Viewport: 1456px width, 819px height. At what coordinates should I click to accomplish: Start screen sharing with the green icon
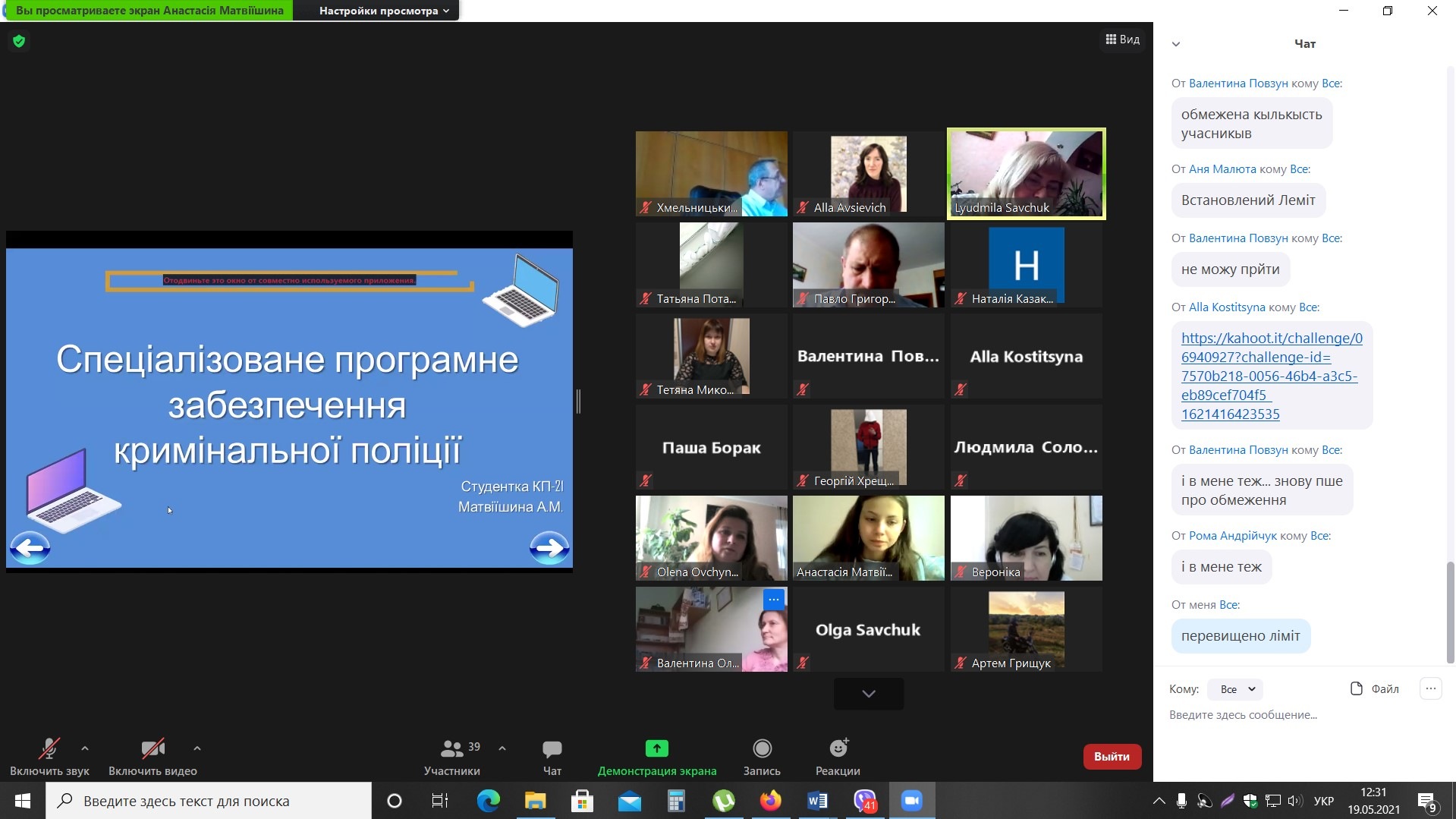[x=656, y=749]
